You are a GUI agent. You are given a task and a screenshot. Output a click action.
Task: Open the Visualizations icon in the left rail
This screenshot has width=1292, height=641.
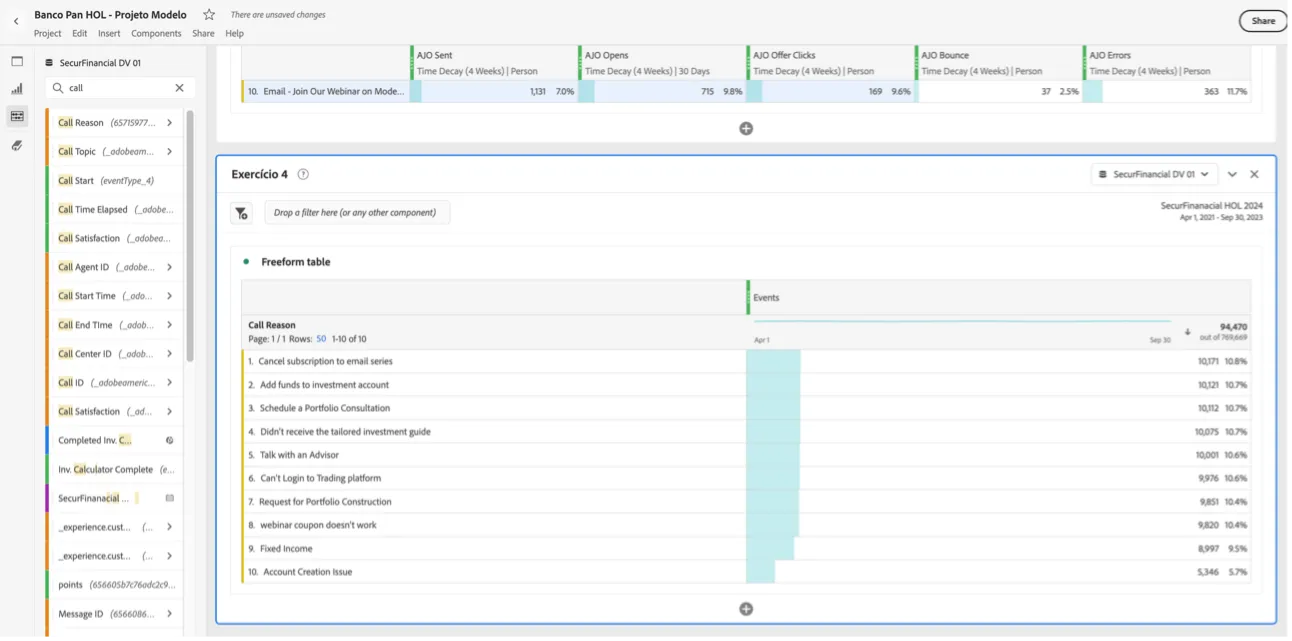point(17,89)
